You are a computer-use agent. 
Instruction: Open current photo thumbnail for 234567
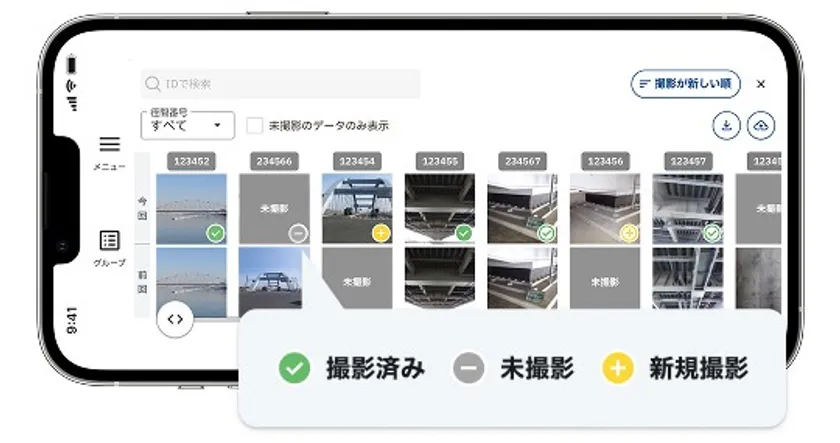[x=522, y=209]
